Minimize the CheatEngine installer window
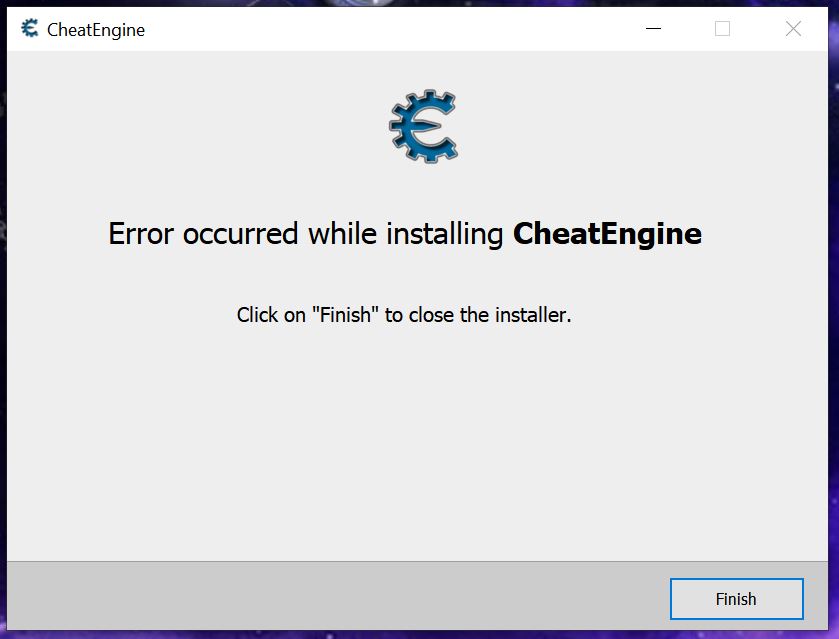Image resolution: width=839 pixels, height=639 pixels. 653,28
